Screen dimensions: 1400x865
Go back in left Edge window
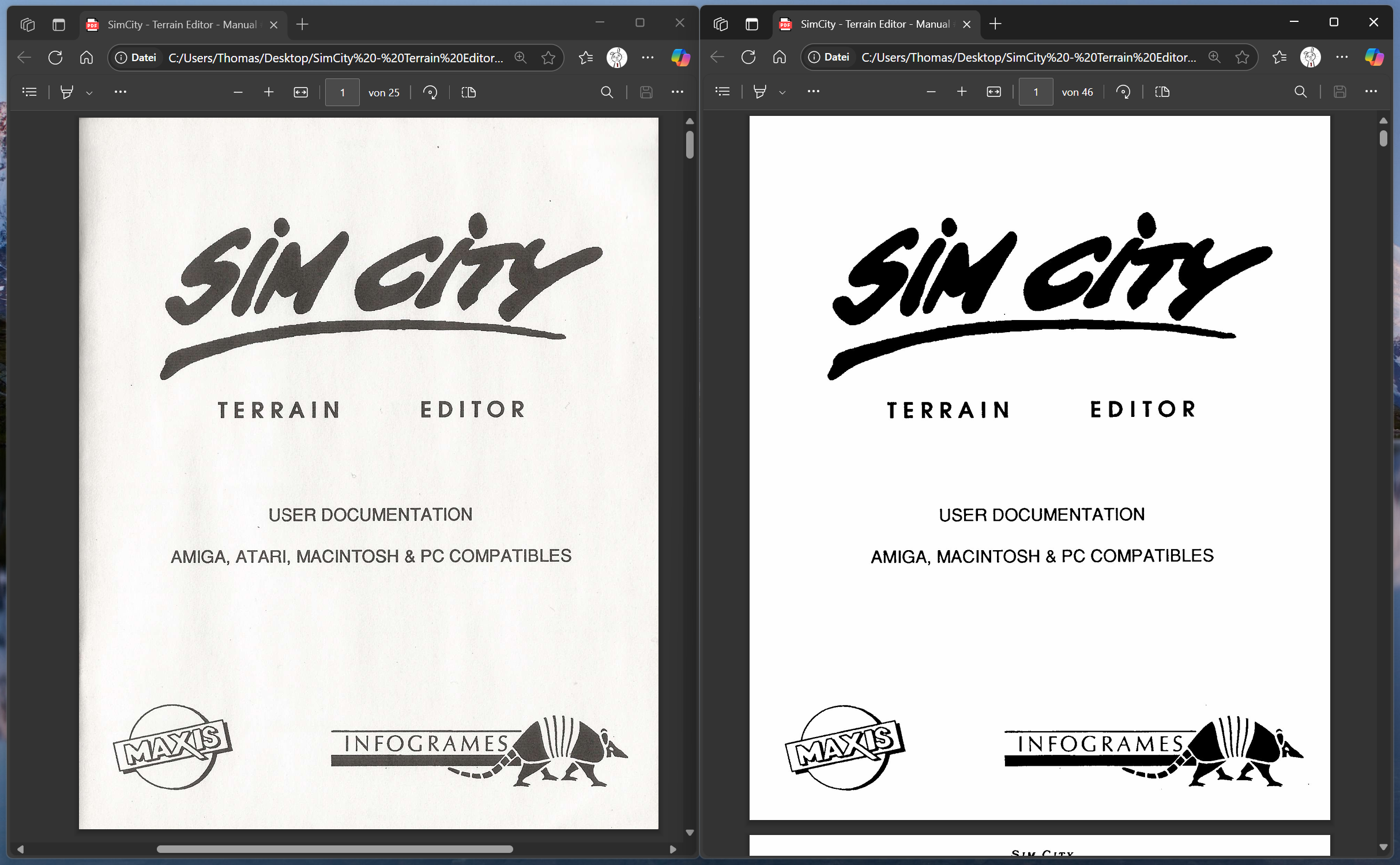pos(24,58)
